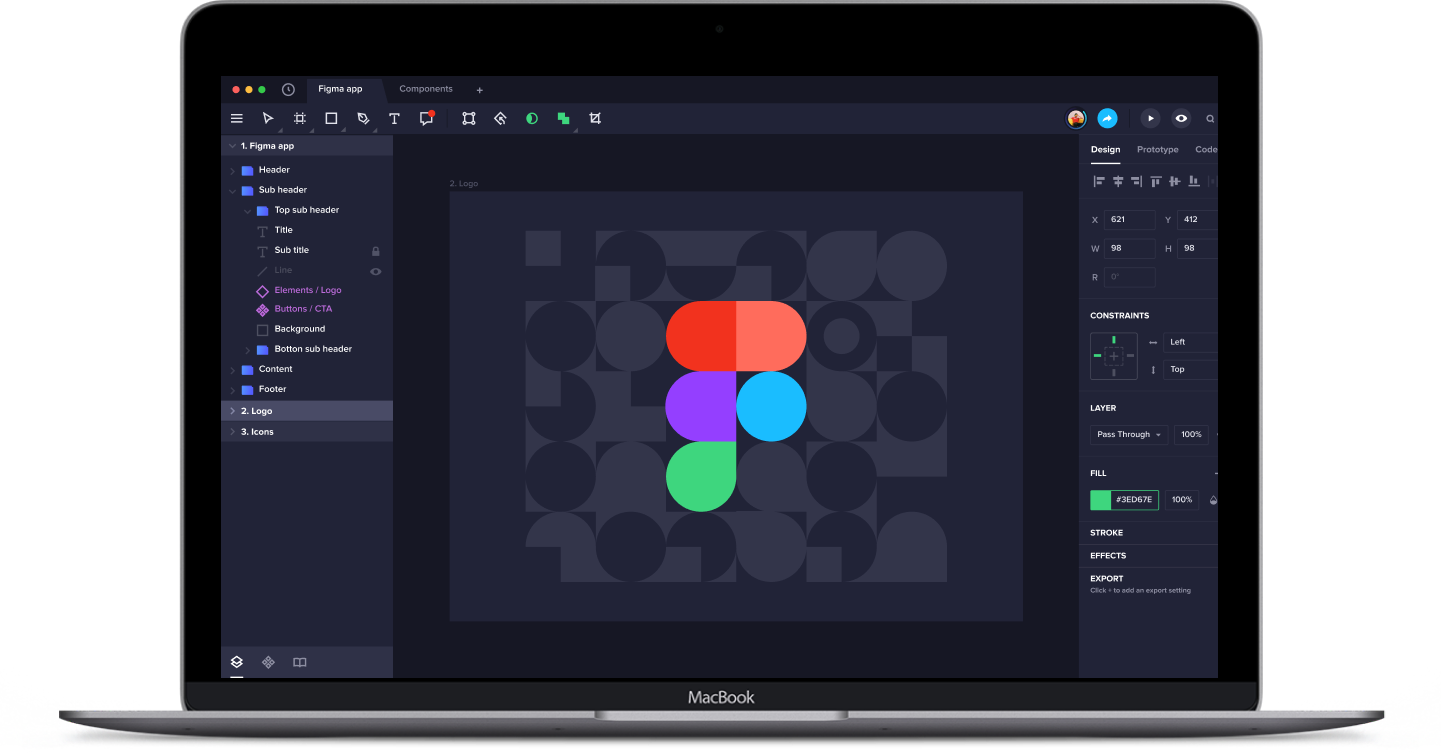Open version history clock icon
Image resolution: width=1441 pixels, height=753 pixels.
click(288, 89)
